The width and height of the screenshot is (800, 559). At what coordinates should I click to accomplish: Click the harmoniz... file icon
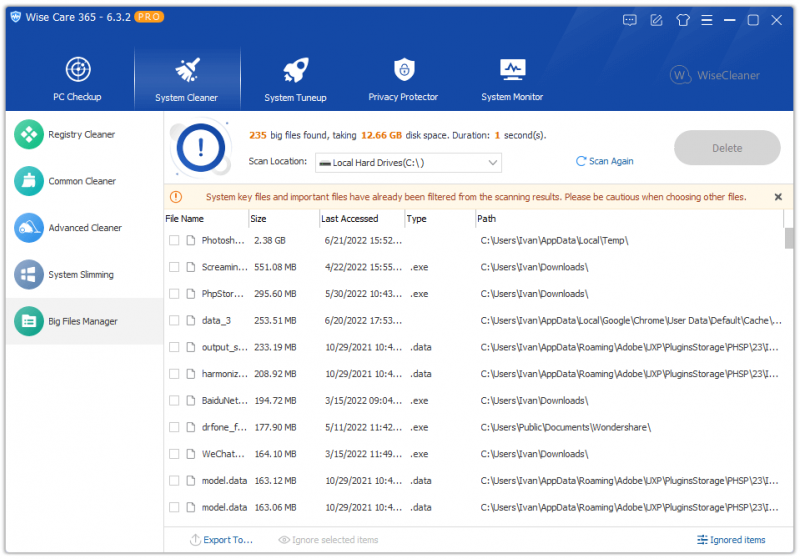[191, 374]
